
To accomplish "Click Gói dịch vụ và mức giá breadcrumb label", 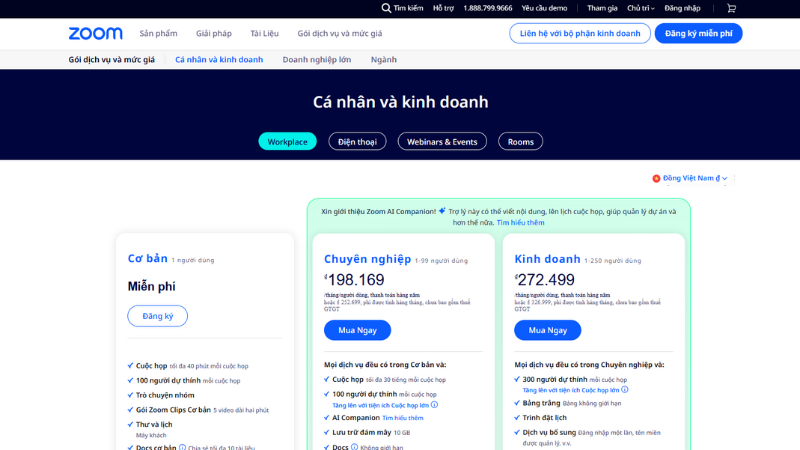I will point(112,60).
